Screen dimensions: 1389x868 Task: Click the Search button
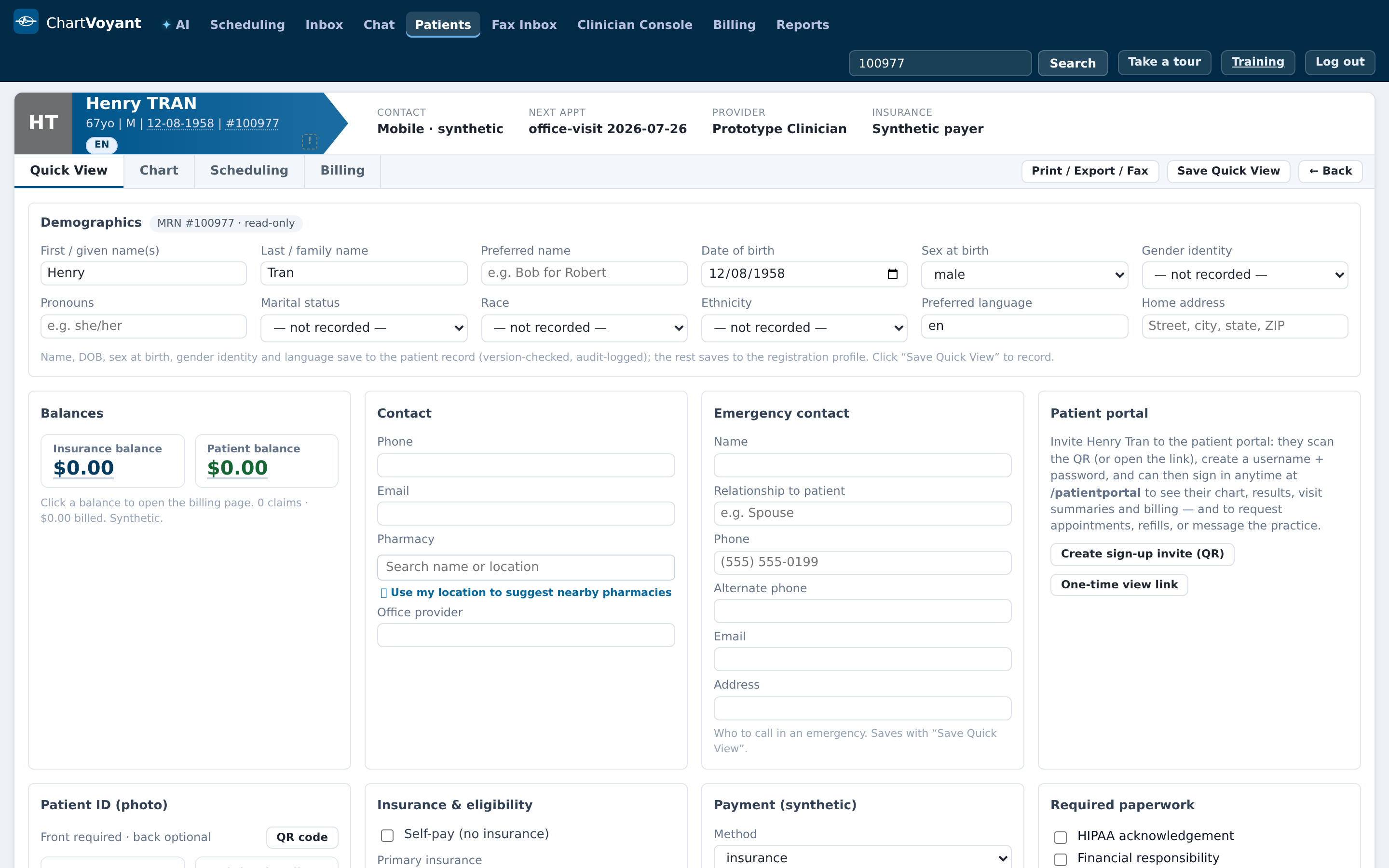coord(1073,63)
